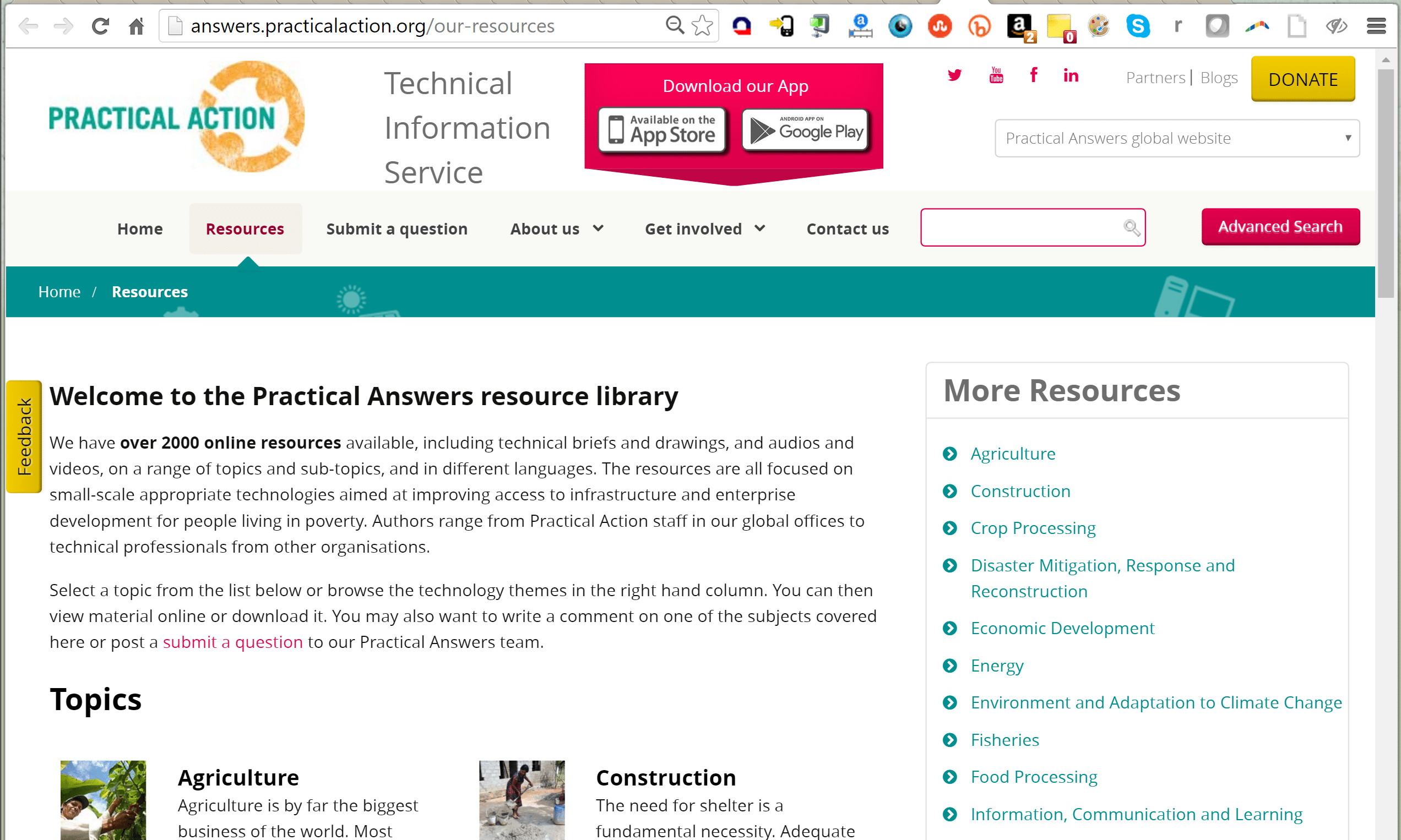
Task: Open Environment and Adaptation to Climate Change
Action: click(1156, 702)
